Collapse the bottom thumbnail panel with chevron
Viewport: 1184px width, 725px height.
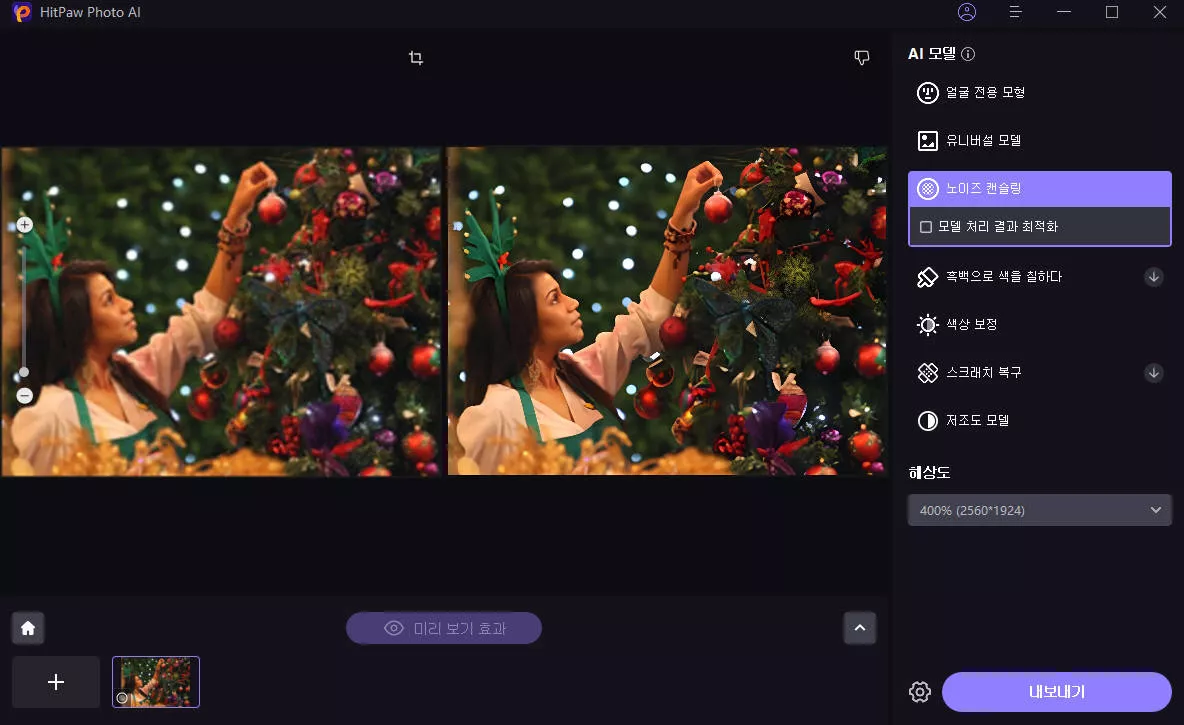(x=860, y=628)
